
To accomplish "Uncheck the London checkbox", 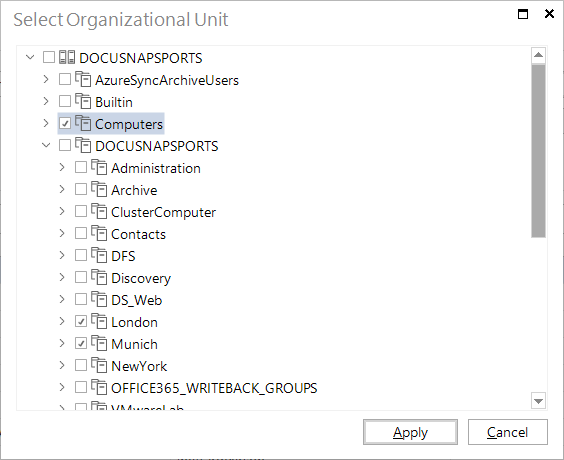I will (x=81, y=321).
